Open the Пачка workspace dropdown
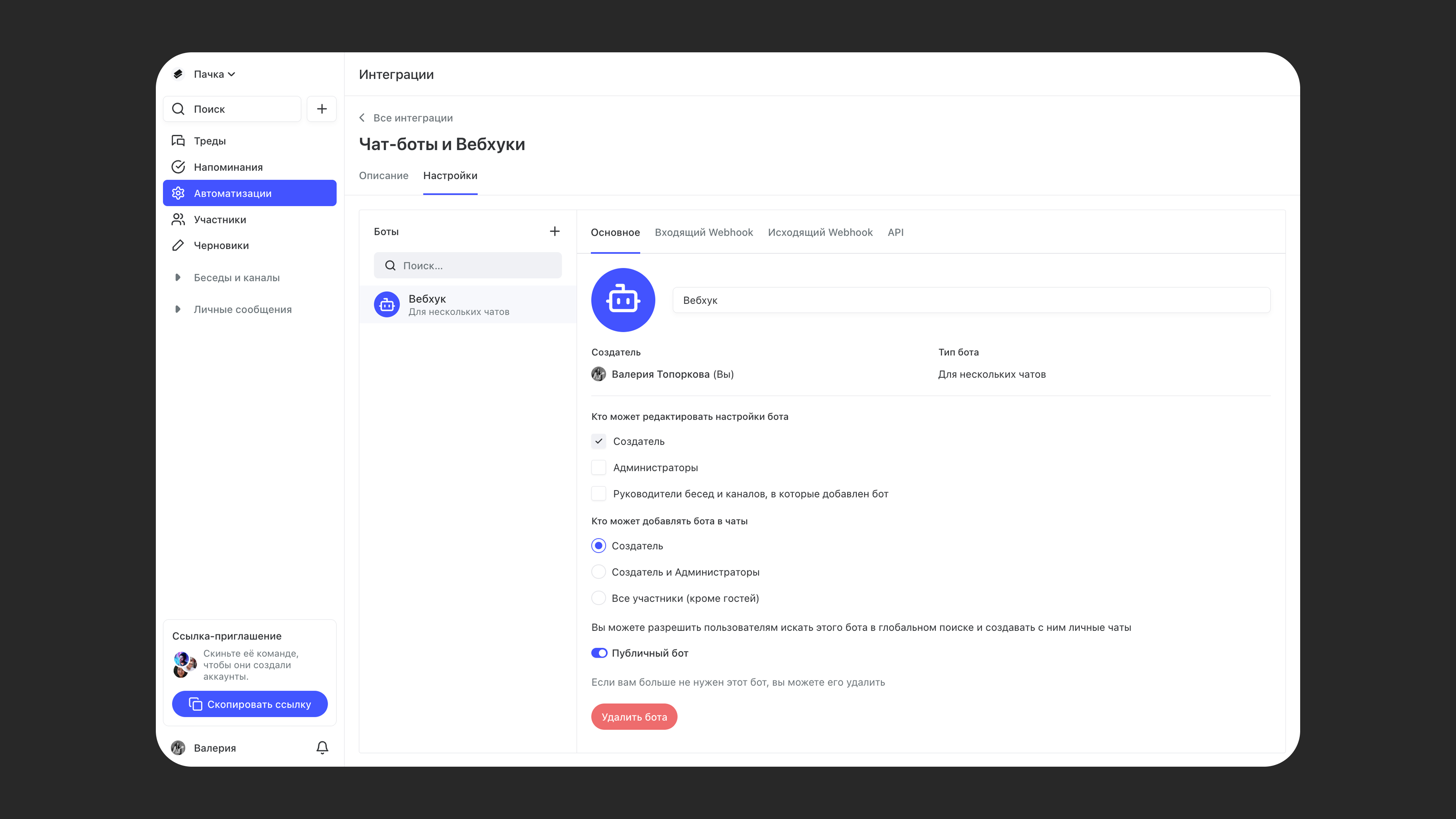 pyautogui.click(x=213, y=74)
